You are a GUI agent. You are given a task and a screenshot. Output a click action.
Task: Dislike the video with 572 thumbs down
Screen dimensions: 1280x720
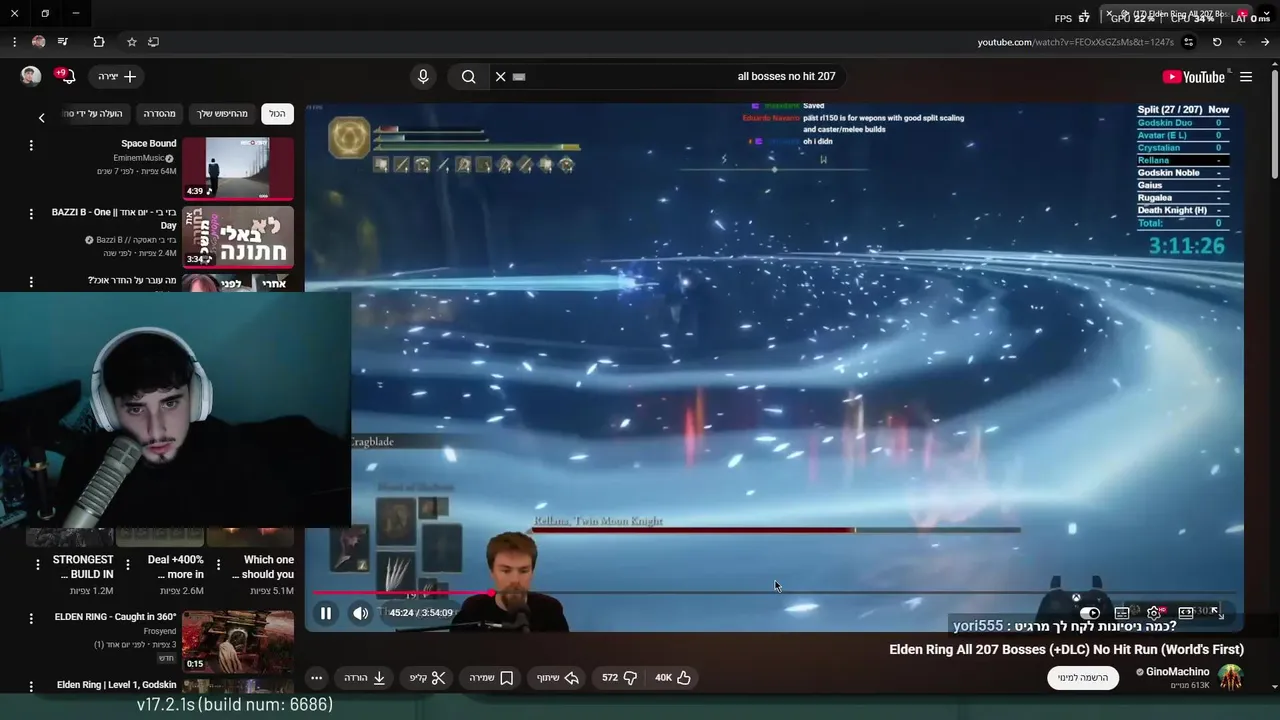coord(619,678)
